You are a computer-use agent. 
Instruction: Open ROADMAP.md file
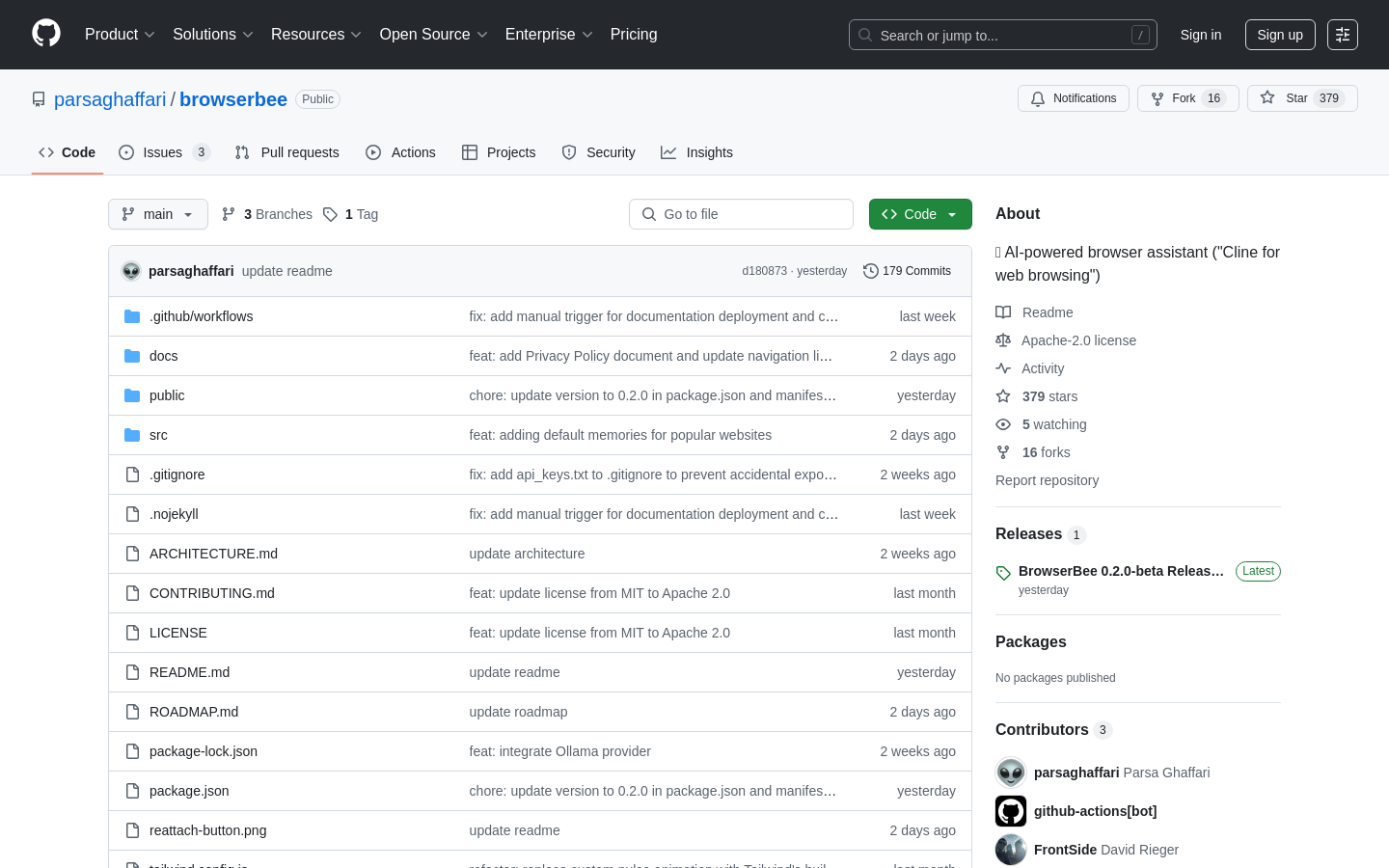pos(194,712)
